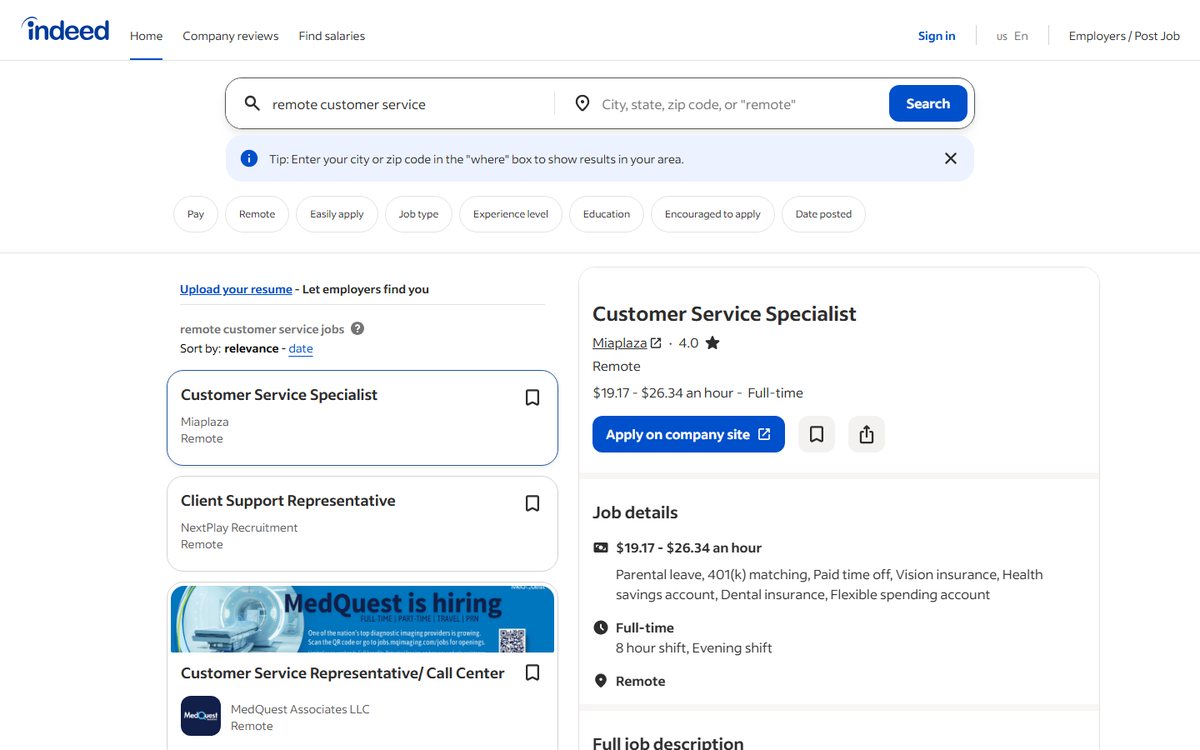Select the Customer Service Specialist job title

click(x=279, y=395)
